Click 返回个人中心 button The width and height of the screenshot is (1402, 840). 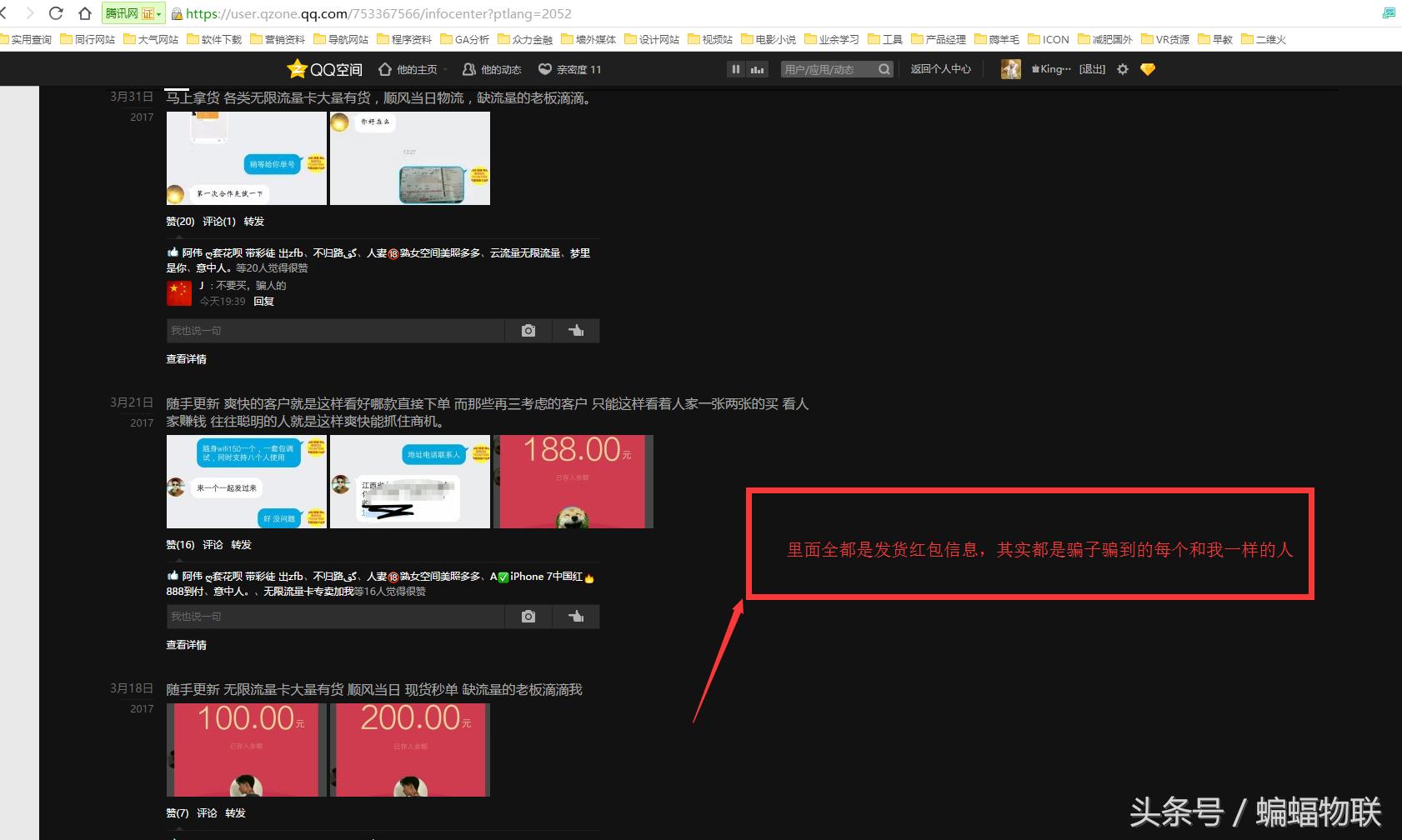[x=940, y=69]
